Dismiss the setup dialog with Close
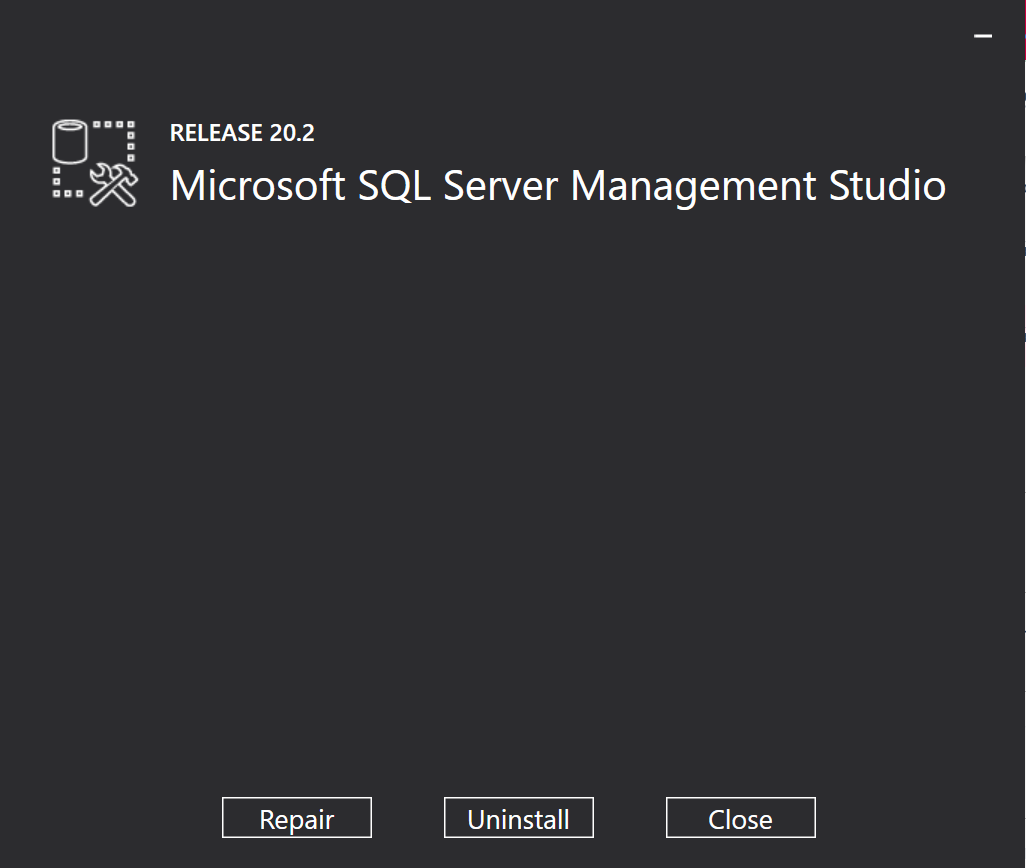This screenshot has width=1026, height=868. coord(740,818)
